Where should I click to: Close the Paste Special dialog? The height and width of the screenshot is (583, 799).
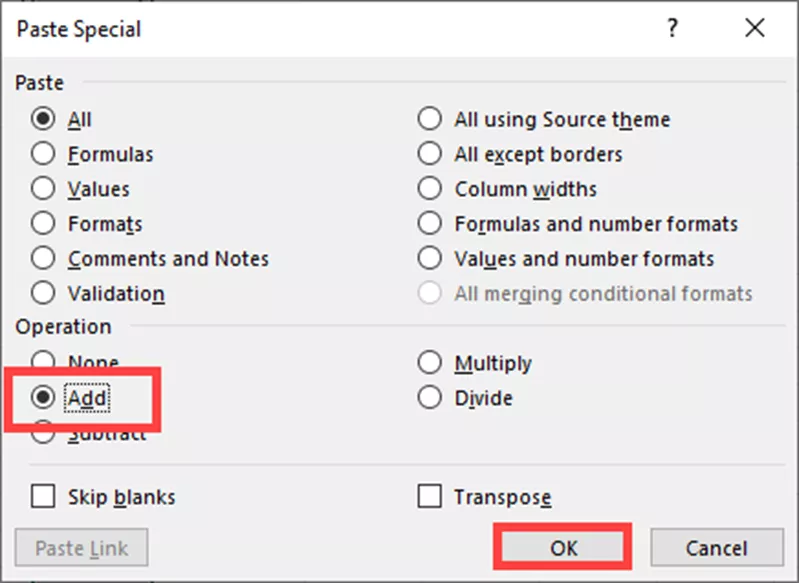click(x=755, y=28)
